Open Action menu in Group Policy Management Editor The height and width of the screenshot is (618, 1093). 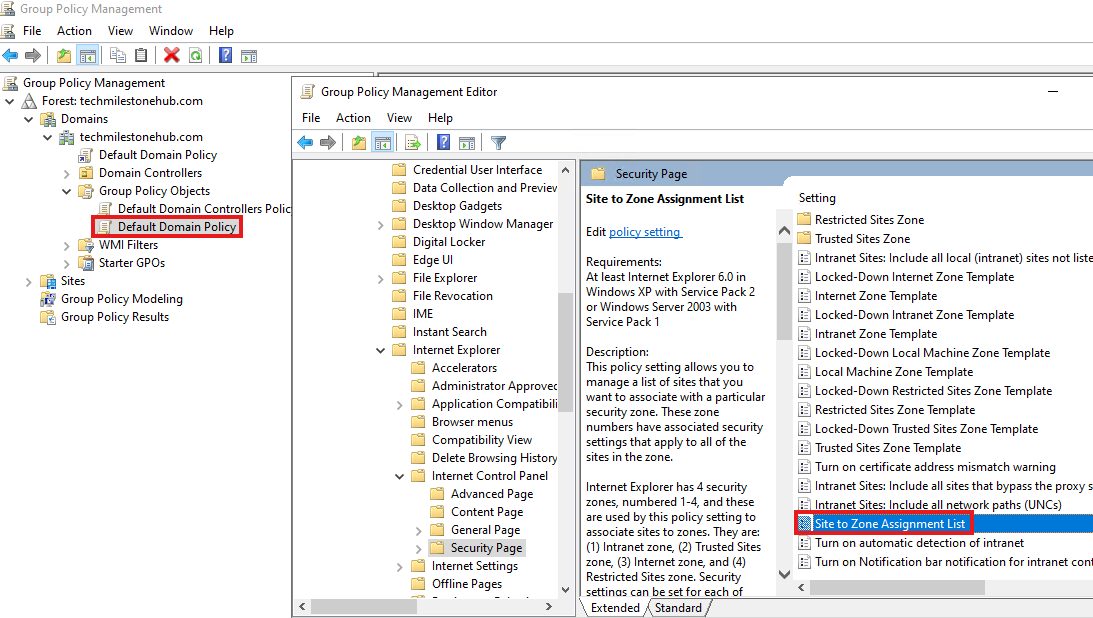[353, 118]
